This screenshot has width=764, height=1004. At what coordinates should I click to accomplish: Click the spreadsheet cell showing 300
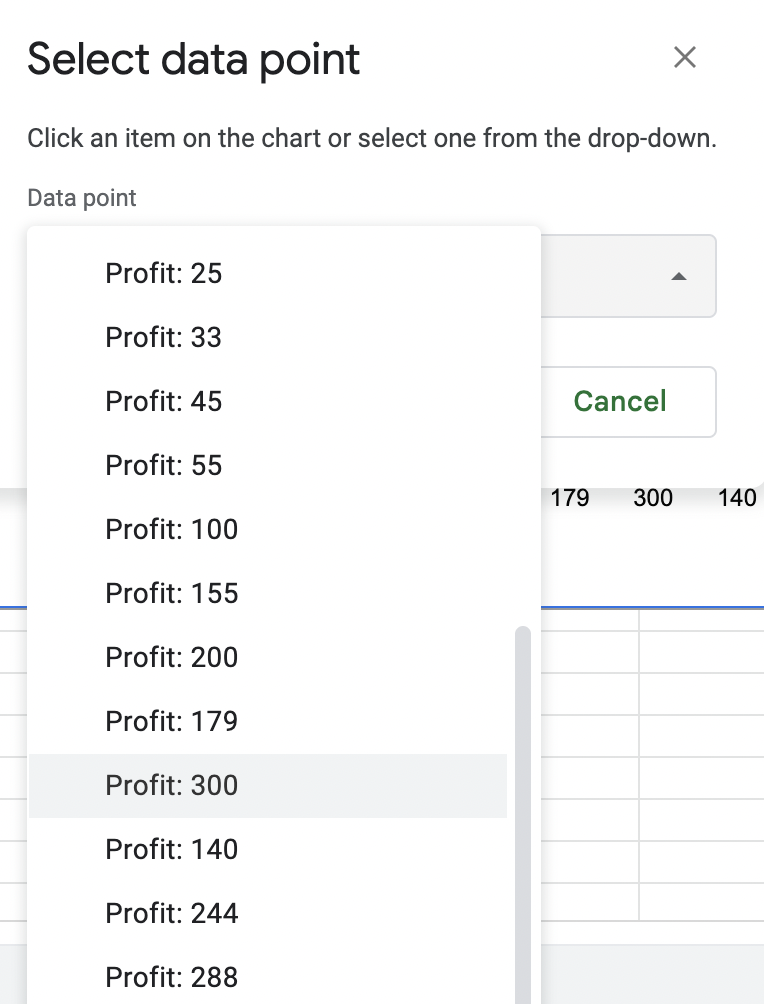click(x=653, y=497)
